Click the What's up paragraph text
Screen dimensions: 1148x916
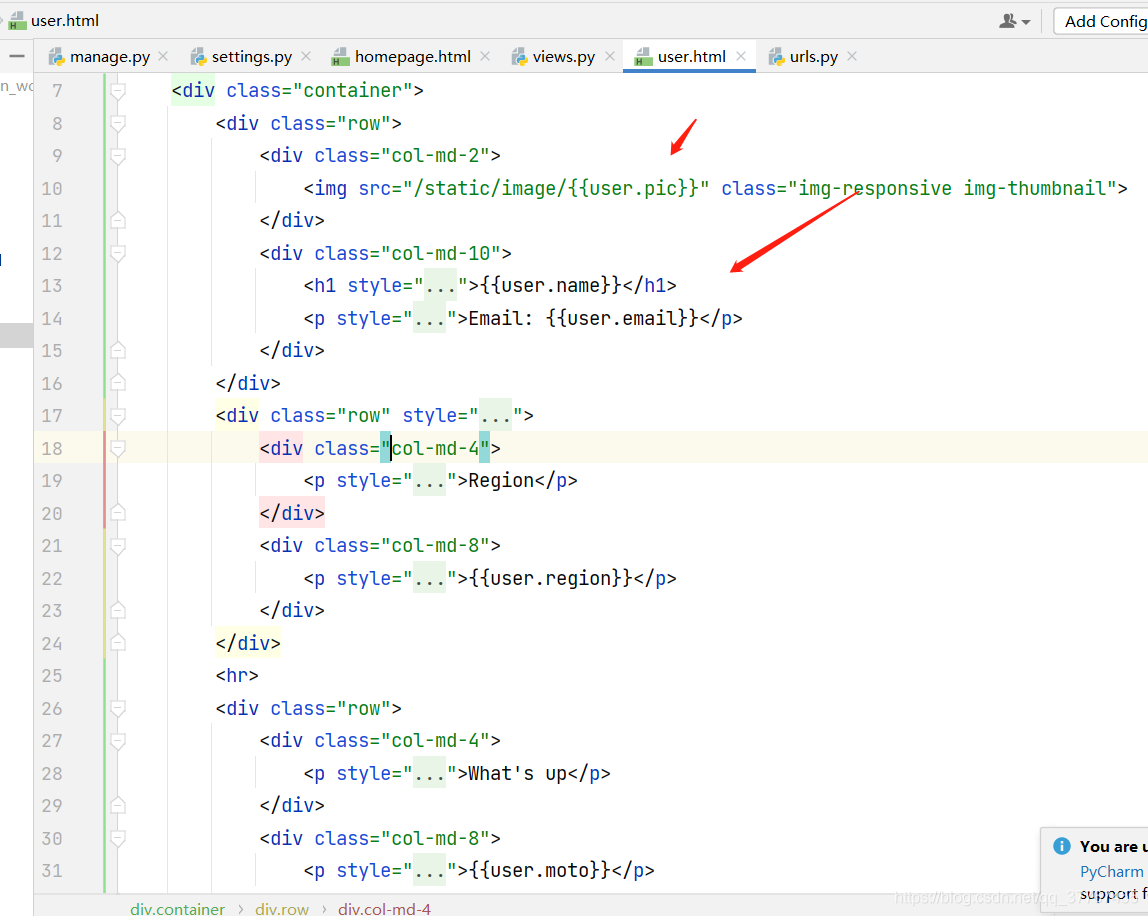518,773
